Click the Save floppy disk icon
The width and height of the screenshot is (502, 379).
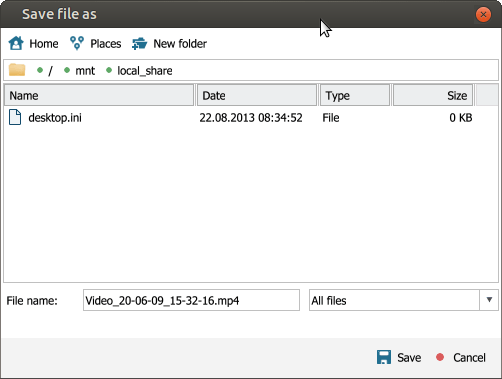[384, 357]
